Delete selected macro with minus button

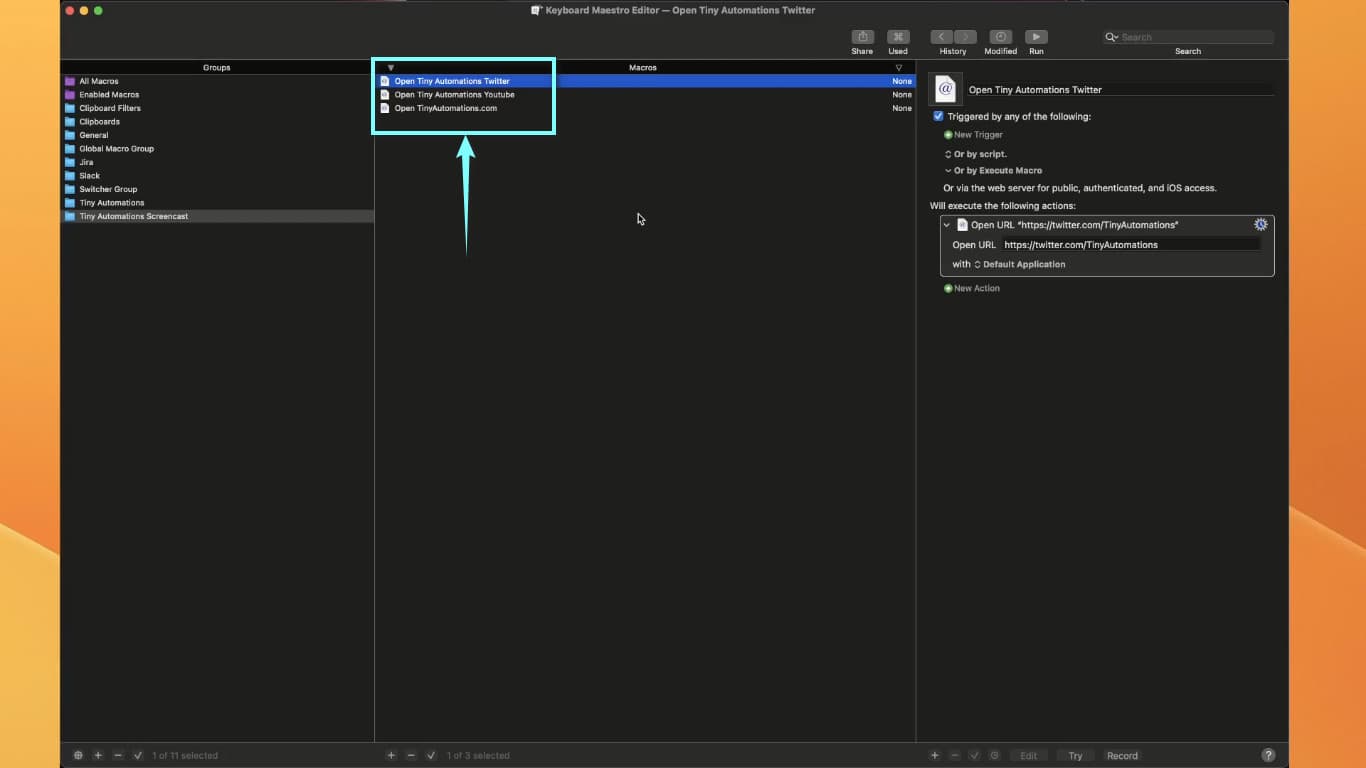tap(411, 756)
